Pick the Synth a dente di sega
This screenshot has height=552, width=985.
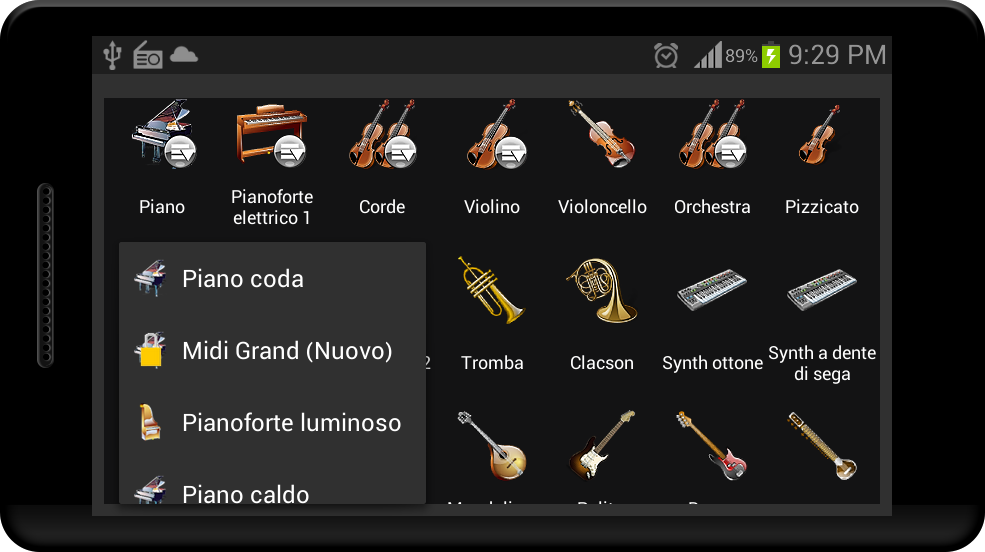tap(822, 290)
